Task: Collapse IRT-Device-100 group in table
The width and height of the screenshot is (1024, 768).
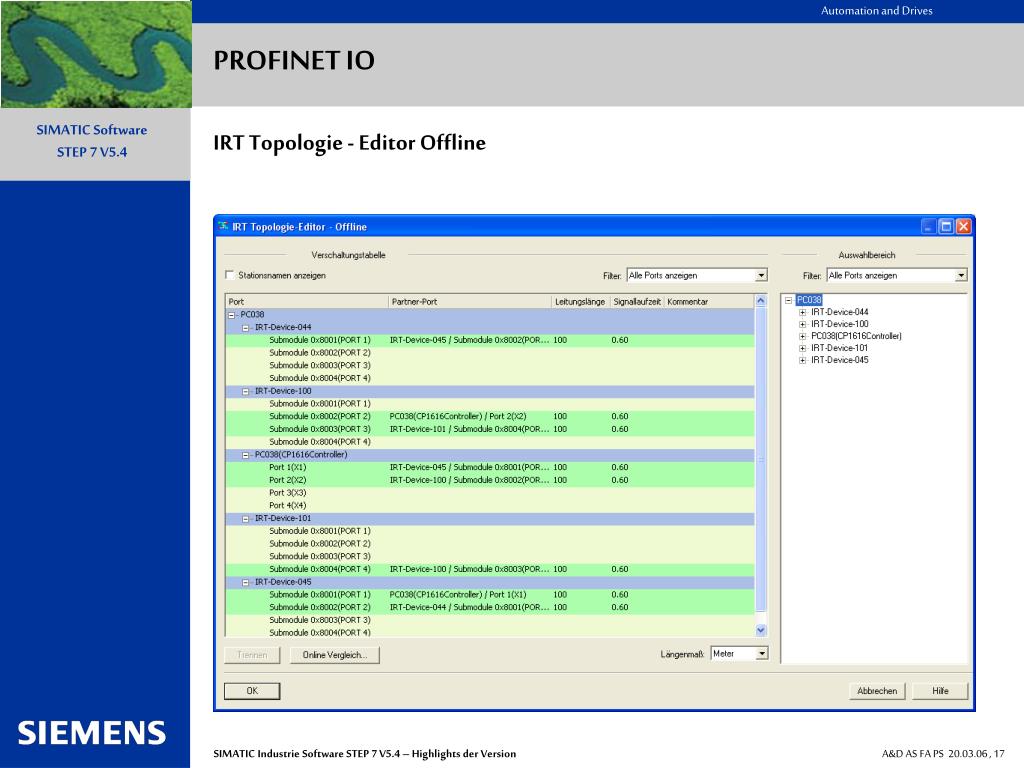Action: point(246,391)
